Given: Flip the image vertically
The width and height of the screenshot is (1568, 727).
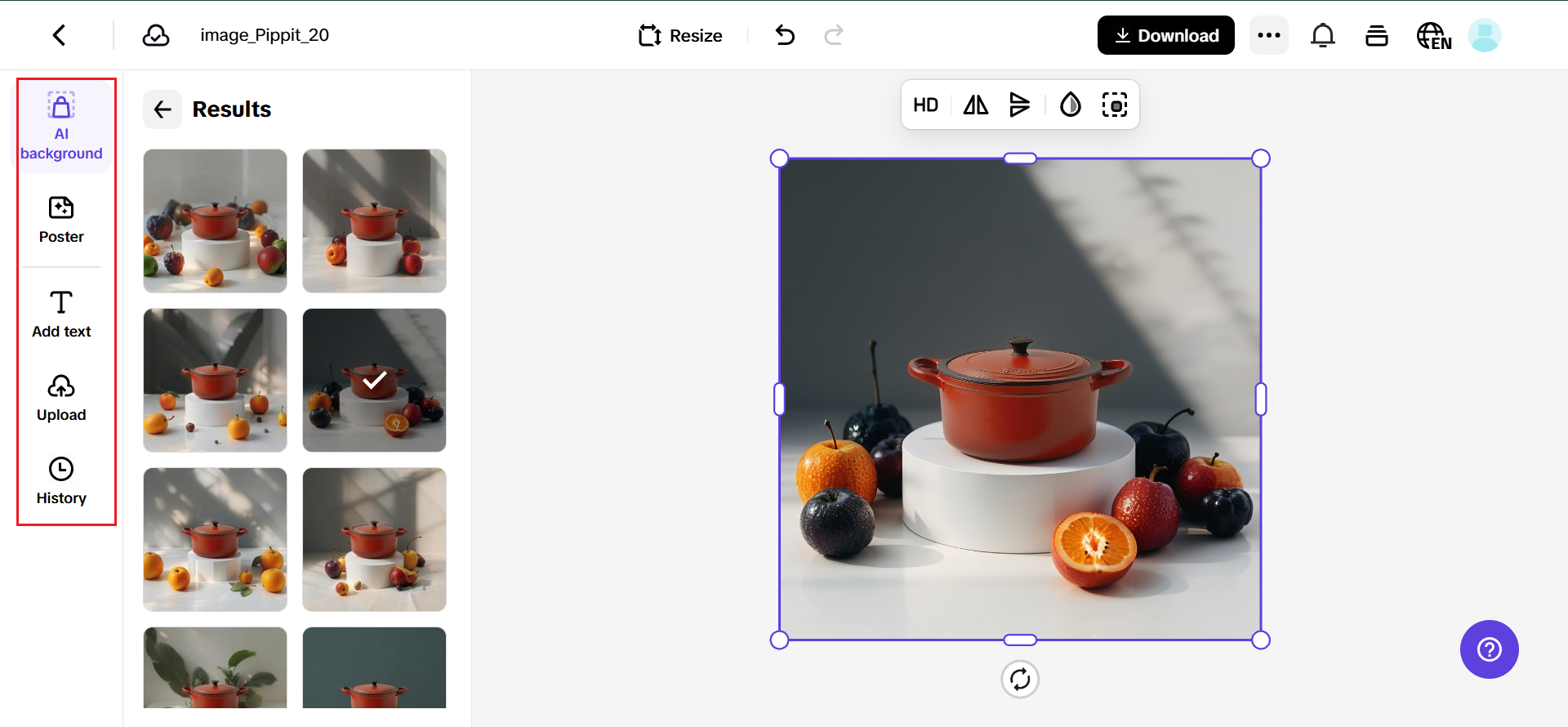Looking at the screenshot, I should (x=1019, y=105).
